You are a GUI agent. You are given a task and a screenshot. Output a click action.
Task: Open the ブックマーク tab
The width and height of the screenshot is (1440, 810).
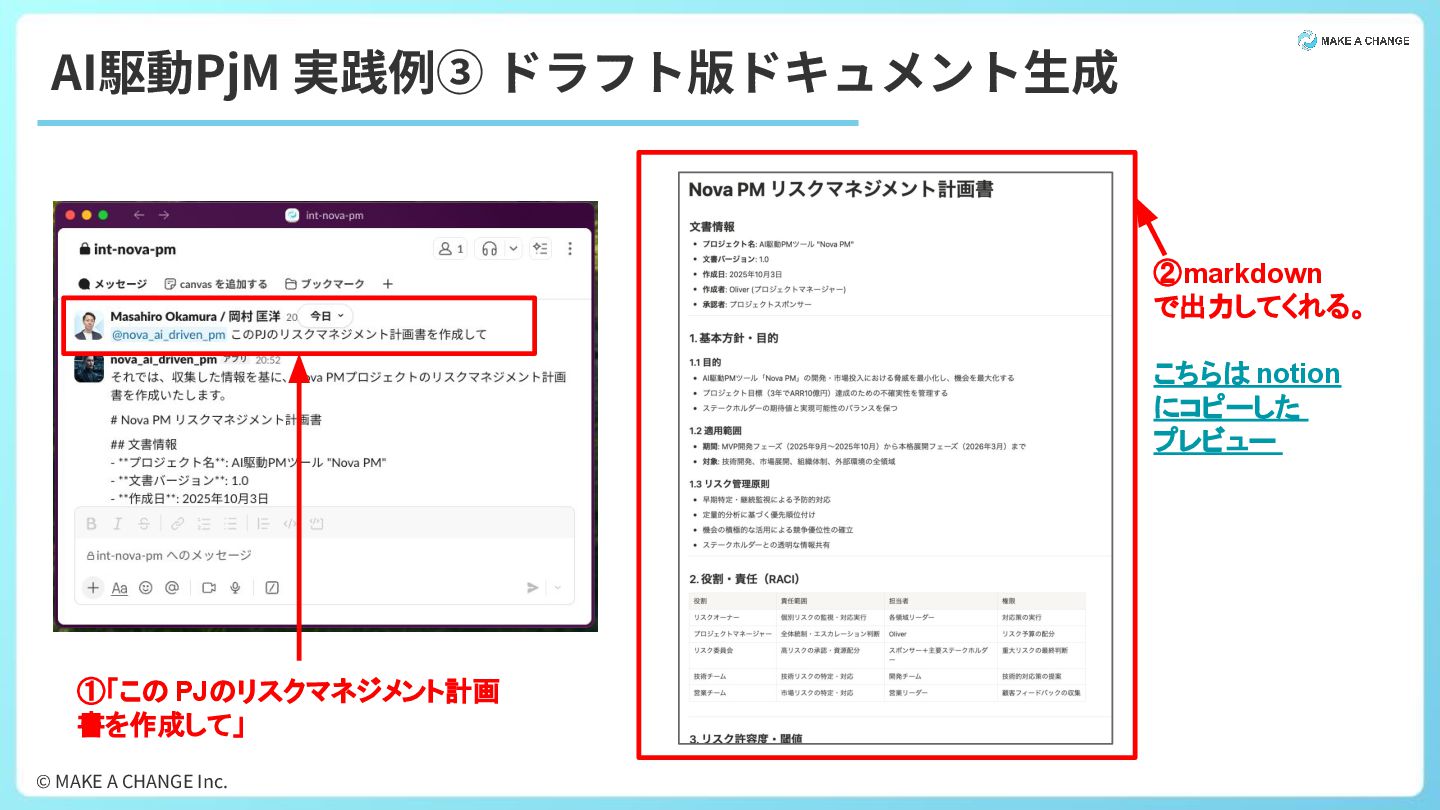[x=325, y=284]
